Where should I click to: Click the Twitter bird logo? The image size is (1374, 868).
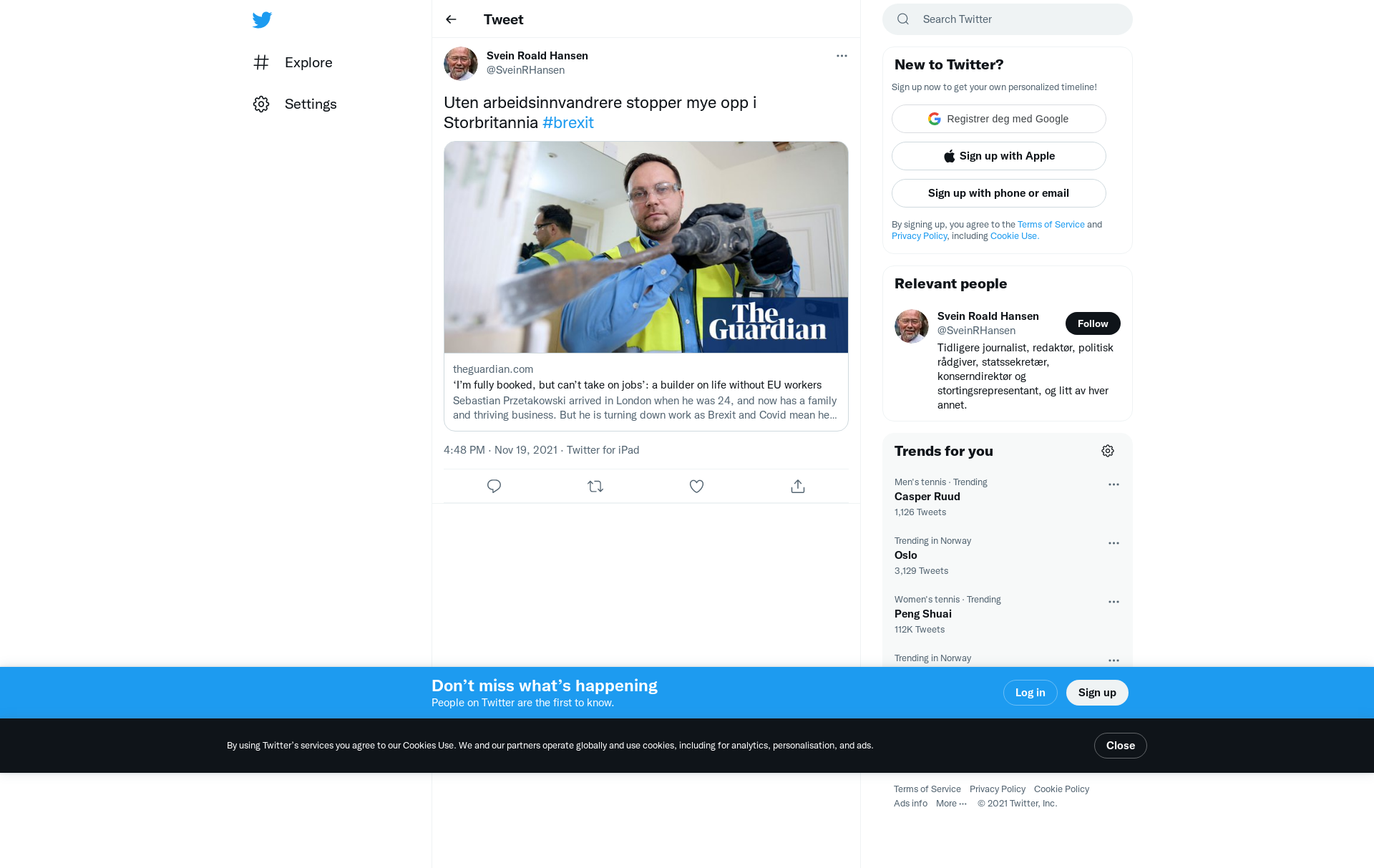262,19
